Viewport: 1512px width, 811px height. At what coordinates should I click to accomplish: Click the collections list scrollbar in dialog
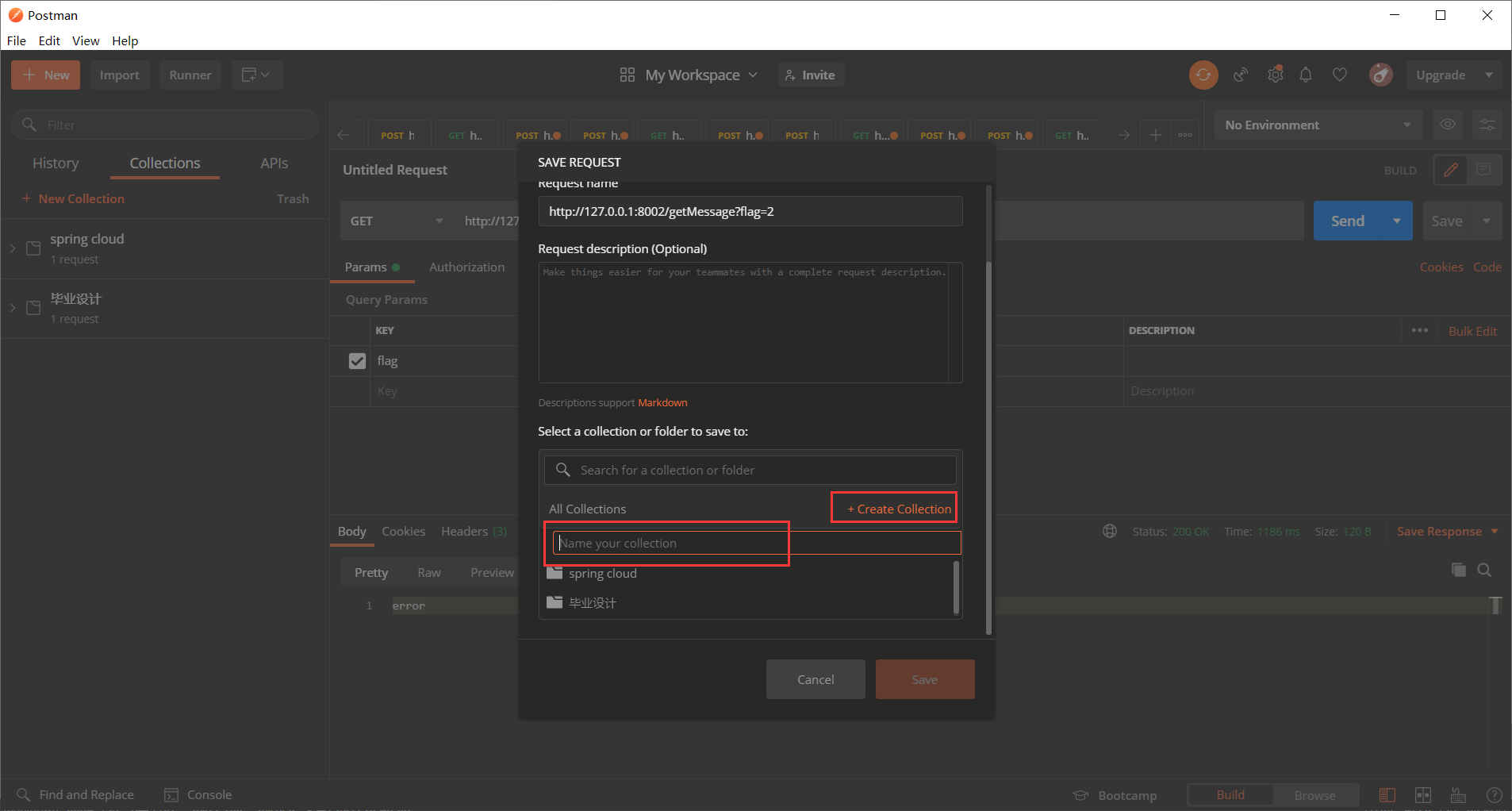(956, 588)
